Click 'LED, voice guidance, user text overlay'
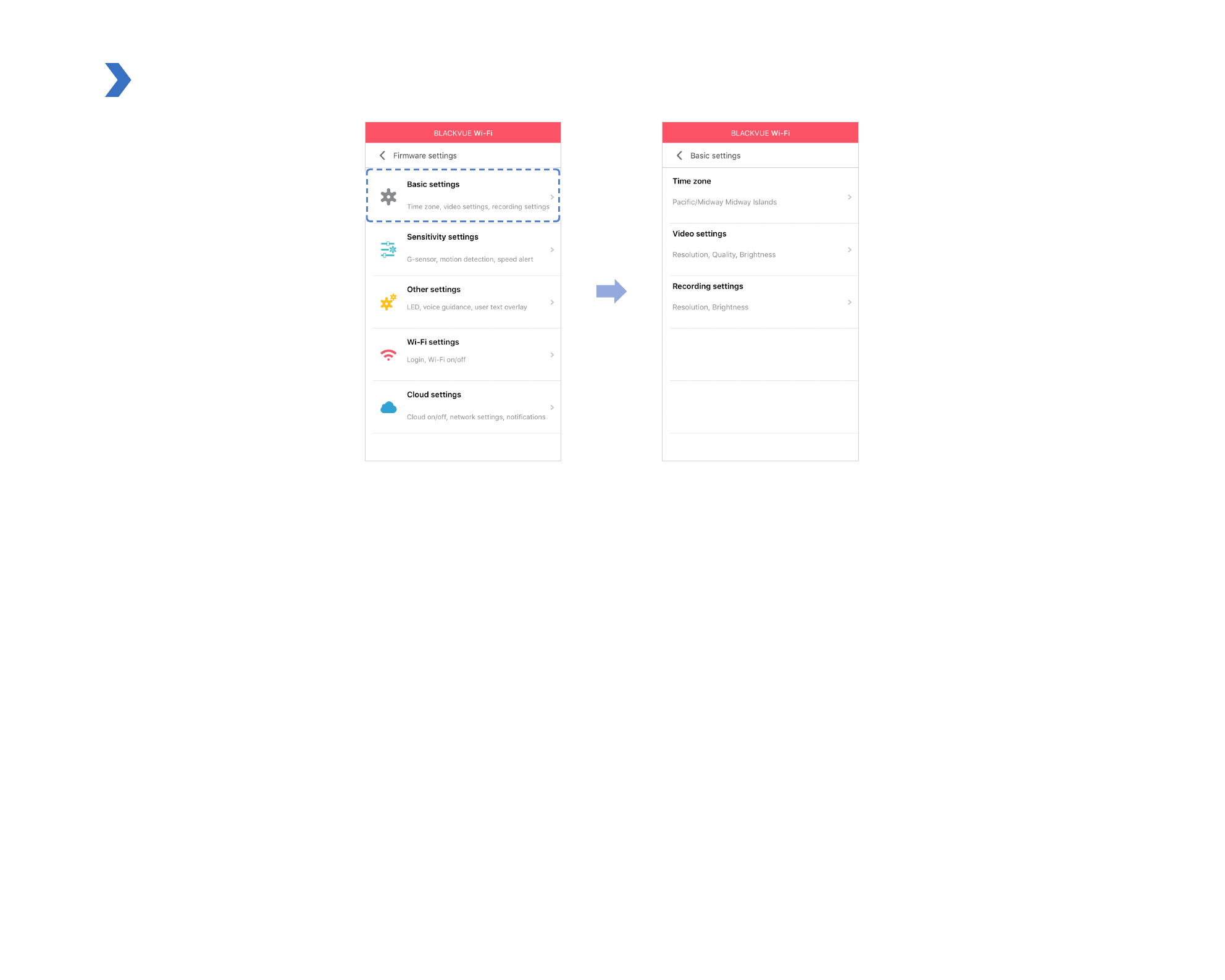The width and height of the screenshot is (1225, 980). coord(467,307)
